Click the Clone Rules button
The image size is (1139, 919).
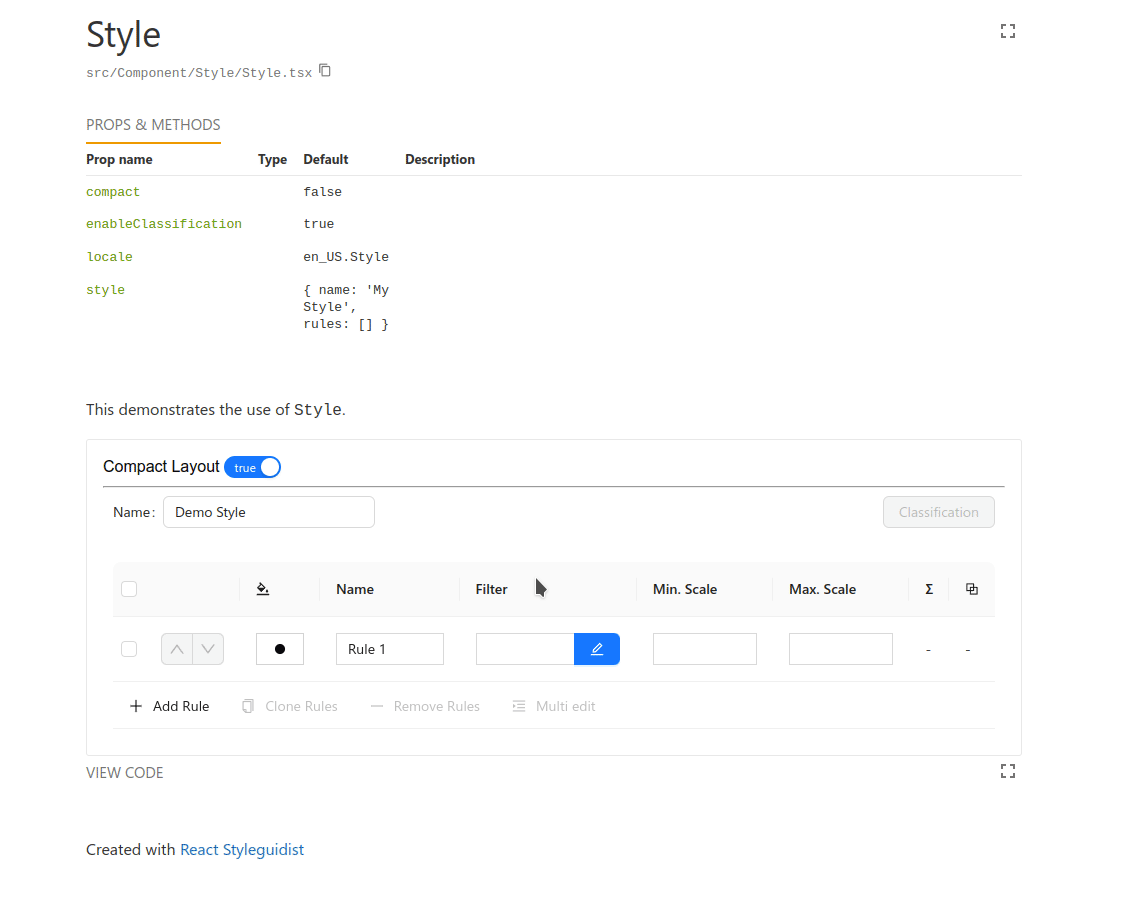point(290,706)
